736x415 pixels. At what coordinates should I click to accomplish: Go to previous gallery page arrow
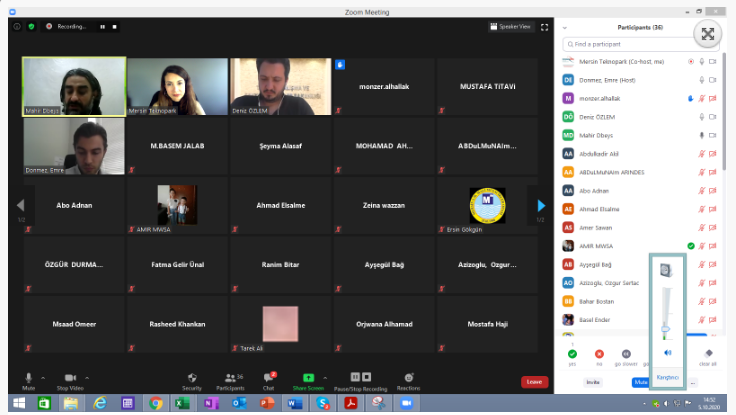[x=21, y=206]
